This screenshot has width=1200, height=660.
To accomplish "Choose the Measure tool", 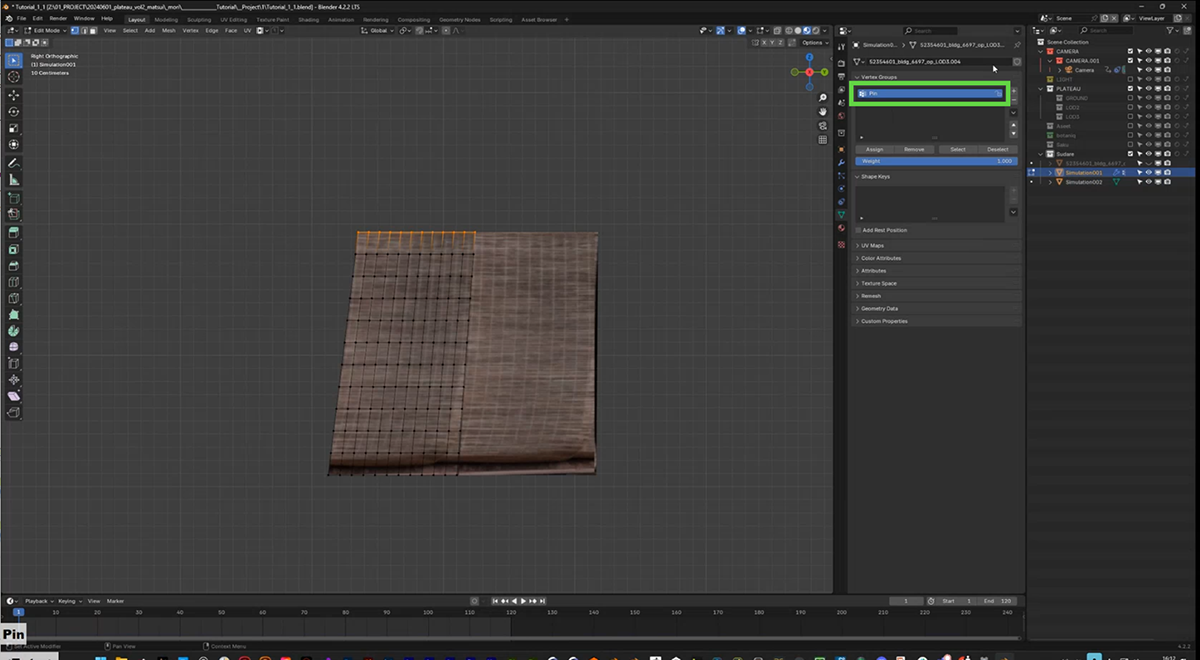I will pyautogui.click(x=14, y=180).
